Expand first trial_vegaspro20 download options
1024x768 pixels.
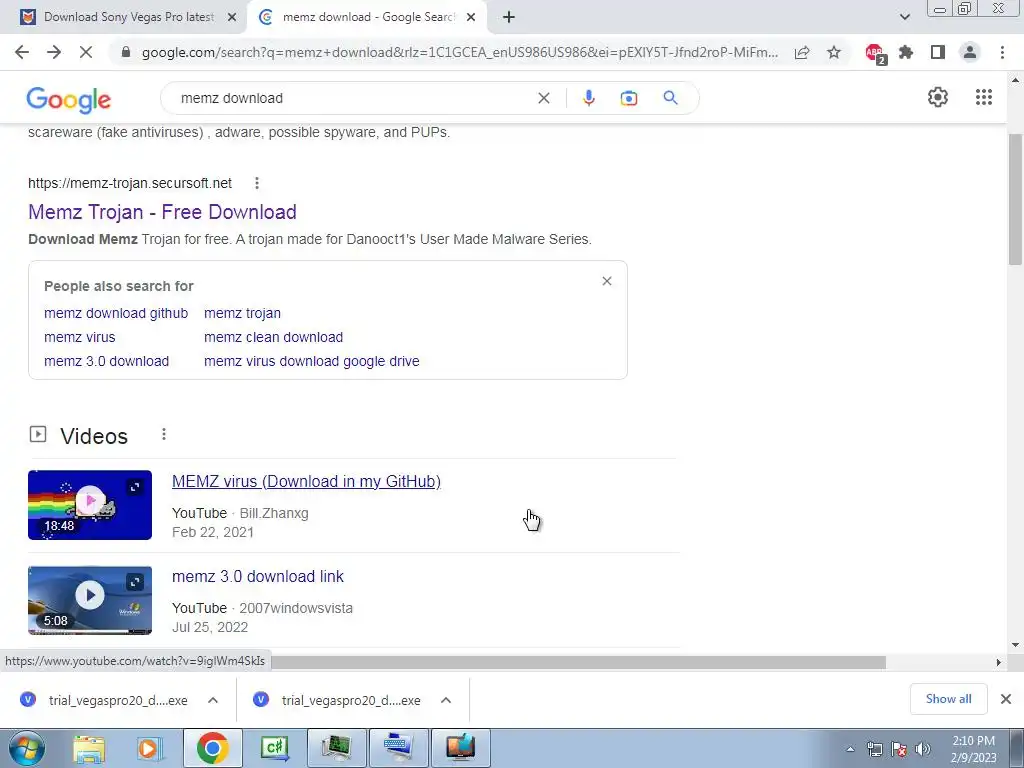click(213, 700)
